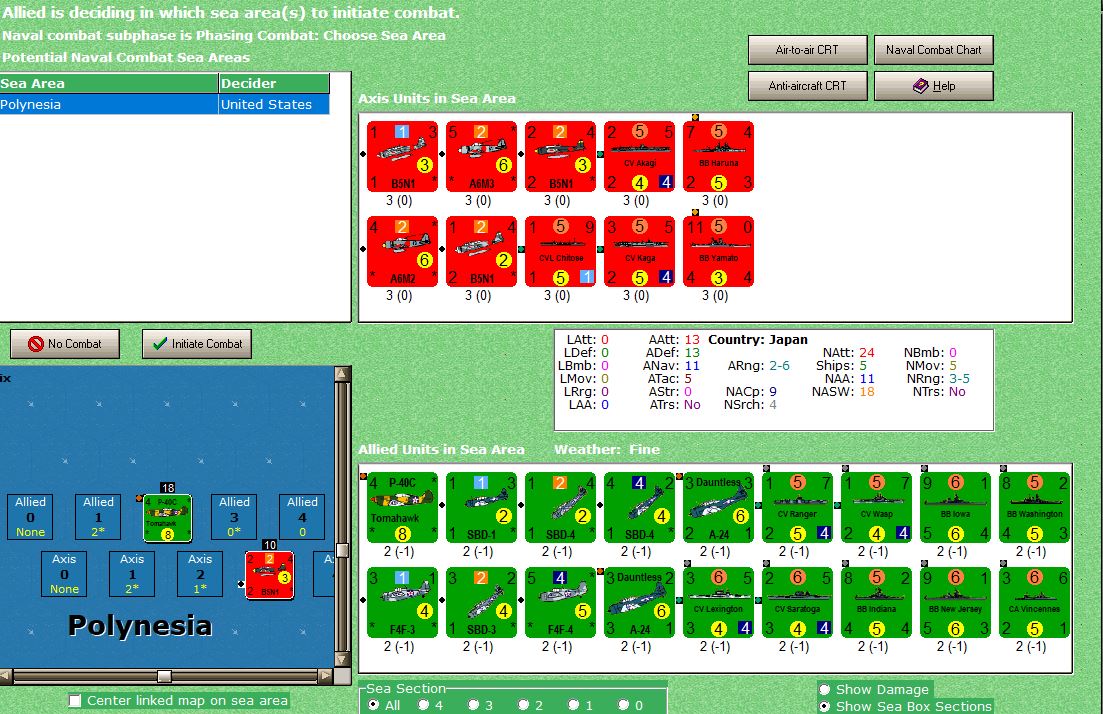Image resolution: width=1103 pixels, height=714 pixels.
Task: Click the map's horizontal scrollbar right arrow
Action: pos(325,676)
